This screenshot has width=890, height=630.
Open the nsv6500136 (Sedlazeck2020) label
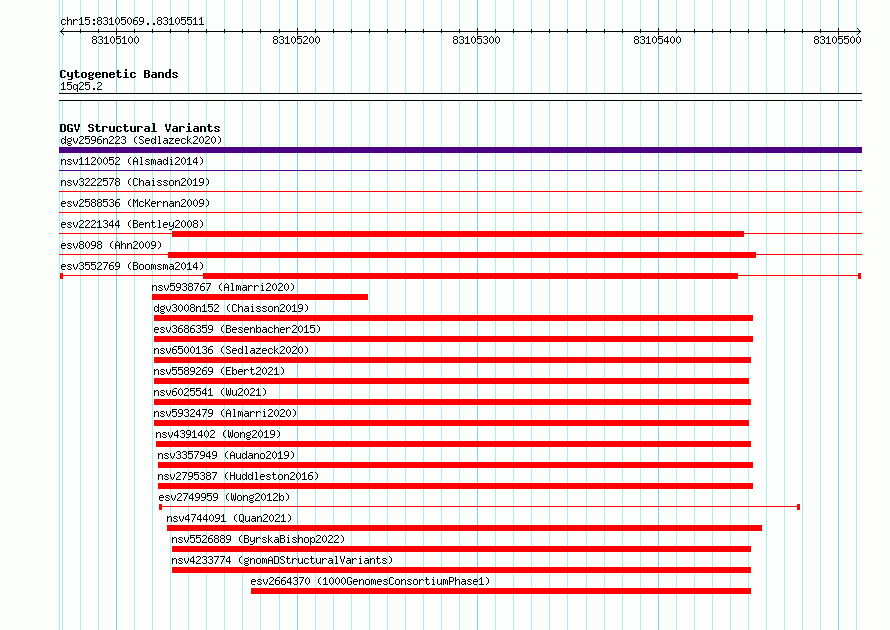click(231, 350)
